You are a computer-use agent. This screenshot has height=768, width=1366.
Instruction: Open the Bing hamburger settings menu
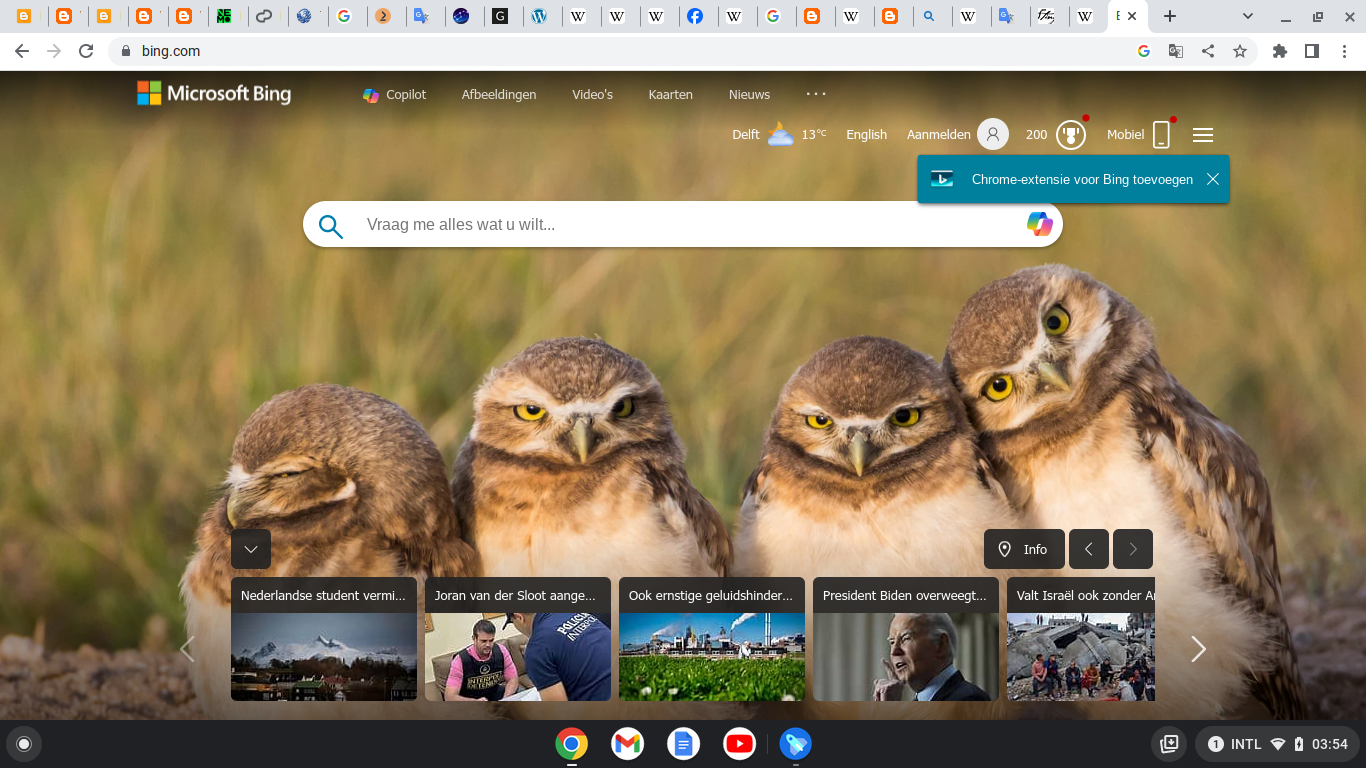(1203, 135)
